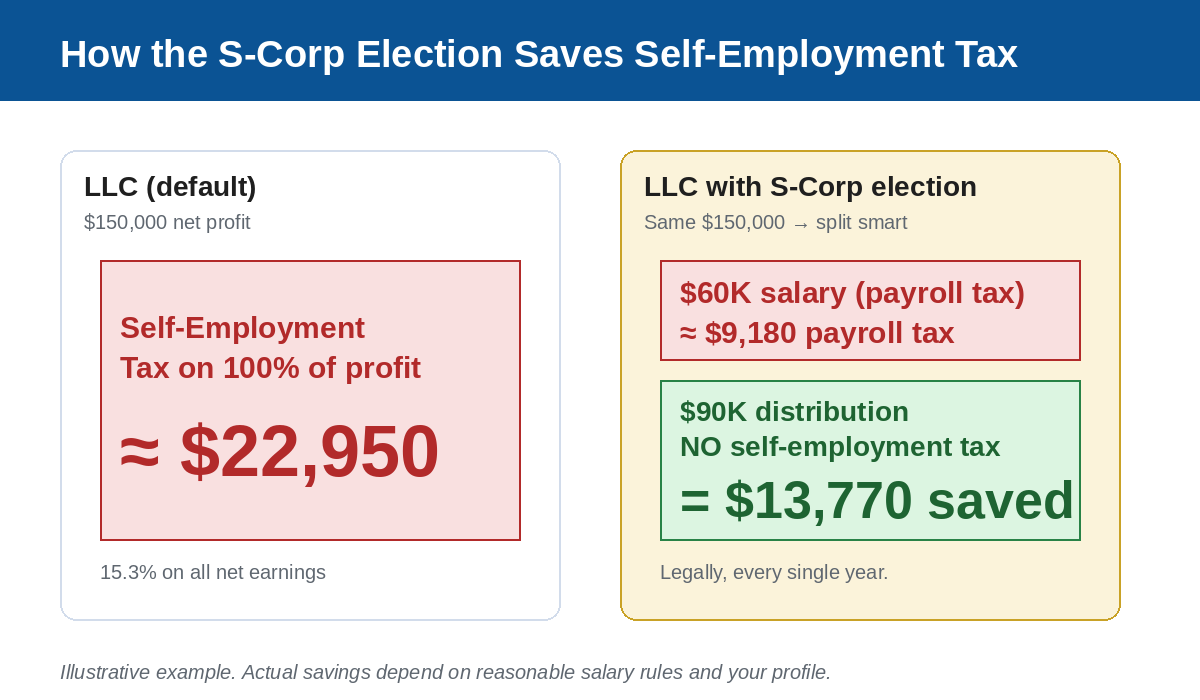
Task: Select the italic "Illustrative example" footnote
Action: [x=445, y=672]
